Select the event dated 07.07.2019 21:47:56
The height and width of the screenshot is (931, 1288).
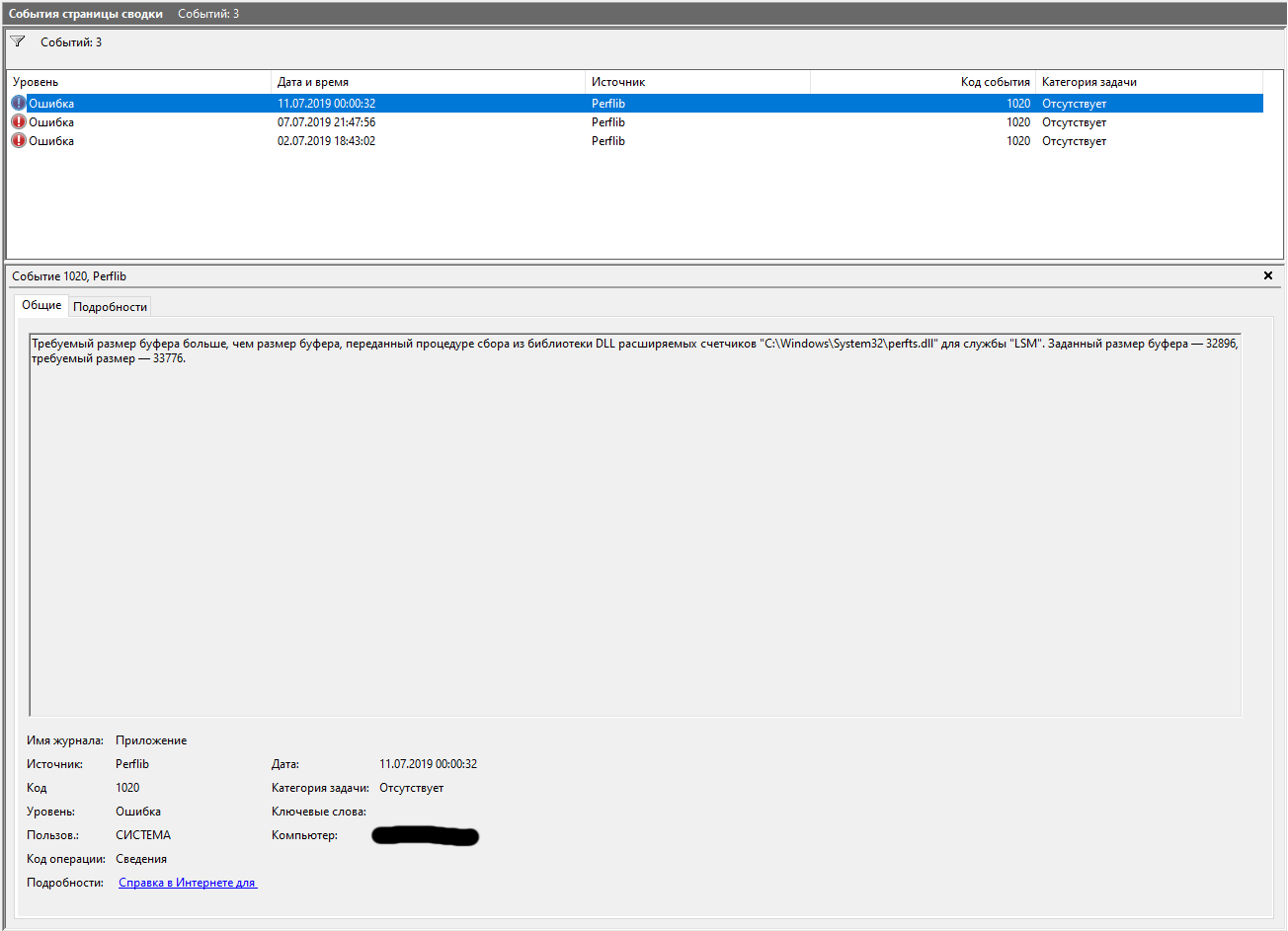click(x=635, y=122)
